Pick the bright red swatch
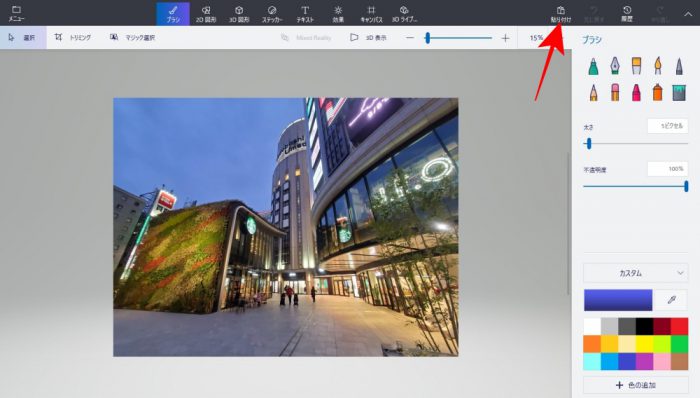This screenshot has height=398, width=700. tap(679, 326)
